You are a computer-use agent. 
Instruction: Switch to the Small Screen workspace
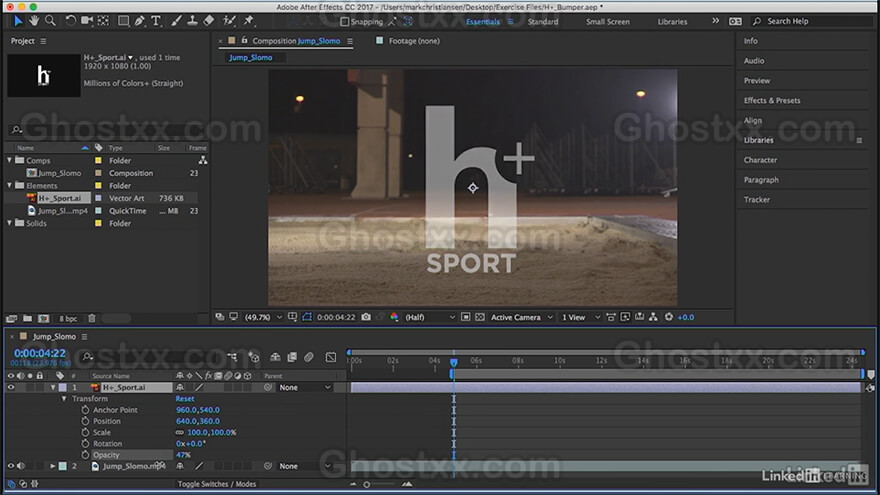tap(608, 21)
